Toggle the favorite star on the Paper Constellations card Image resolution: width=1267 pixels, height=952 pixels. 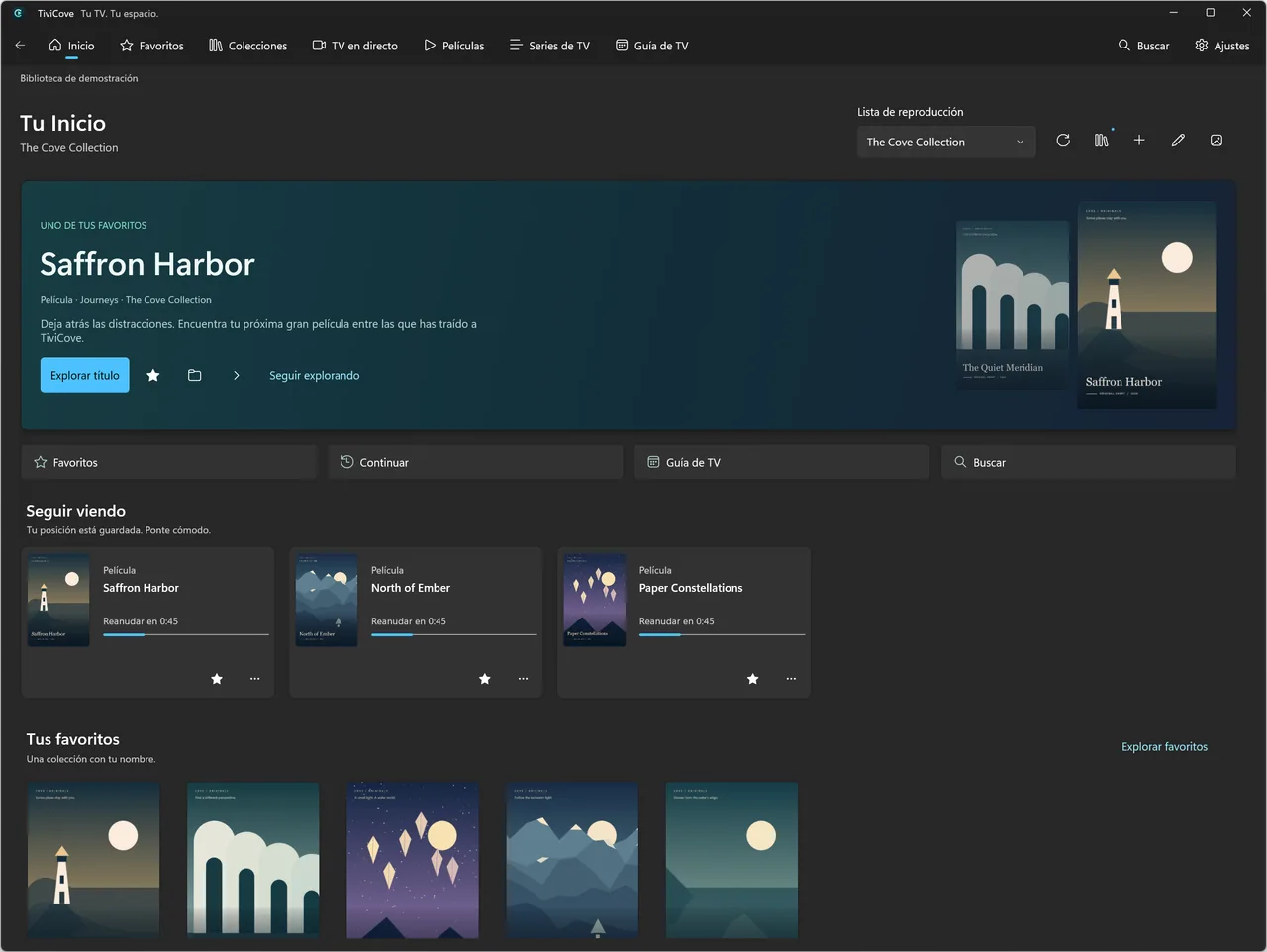pyautogui.click(x=753, y=679)
